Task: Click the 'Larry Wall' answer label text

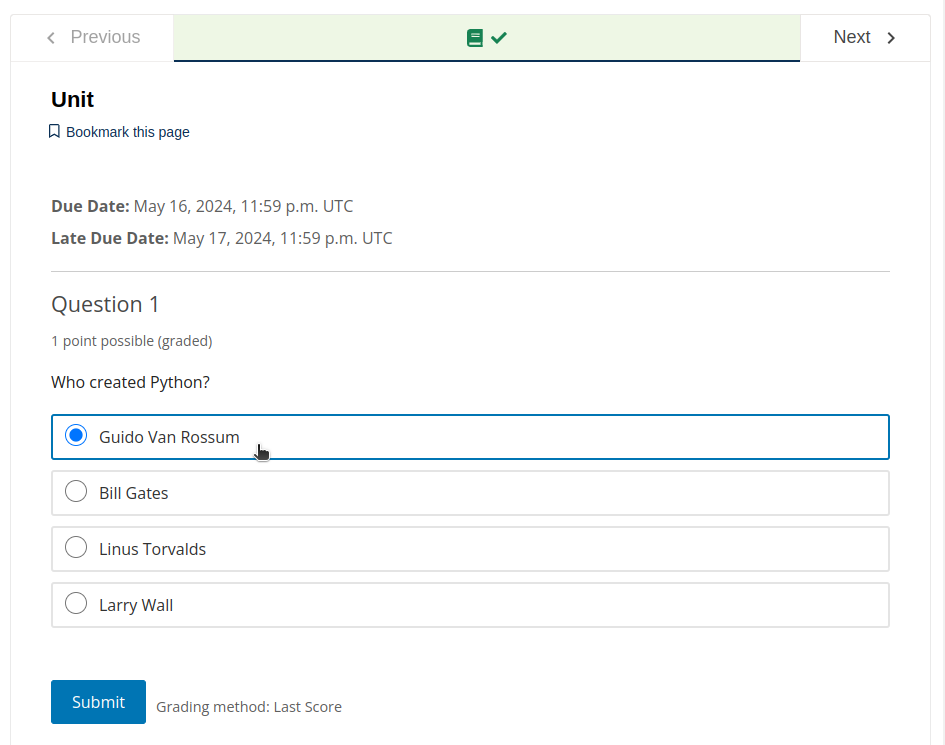Action: pos(136,605)
